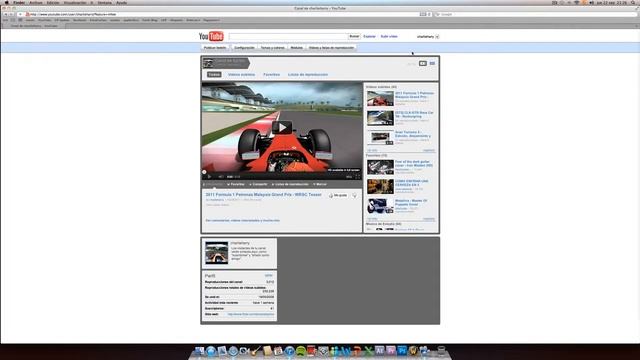
Task: Click the small play icon in player controls
Action: pyautogui.click(x=209, y=177)
